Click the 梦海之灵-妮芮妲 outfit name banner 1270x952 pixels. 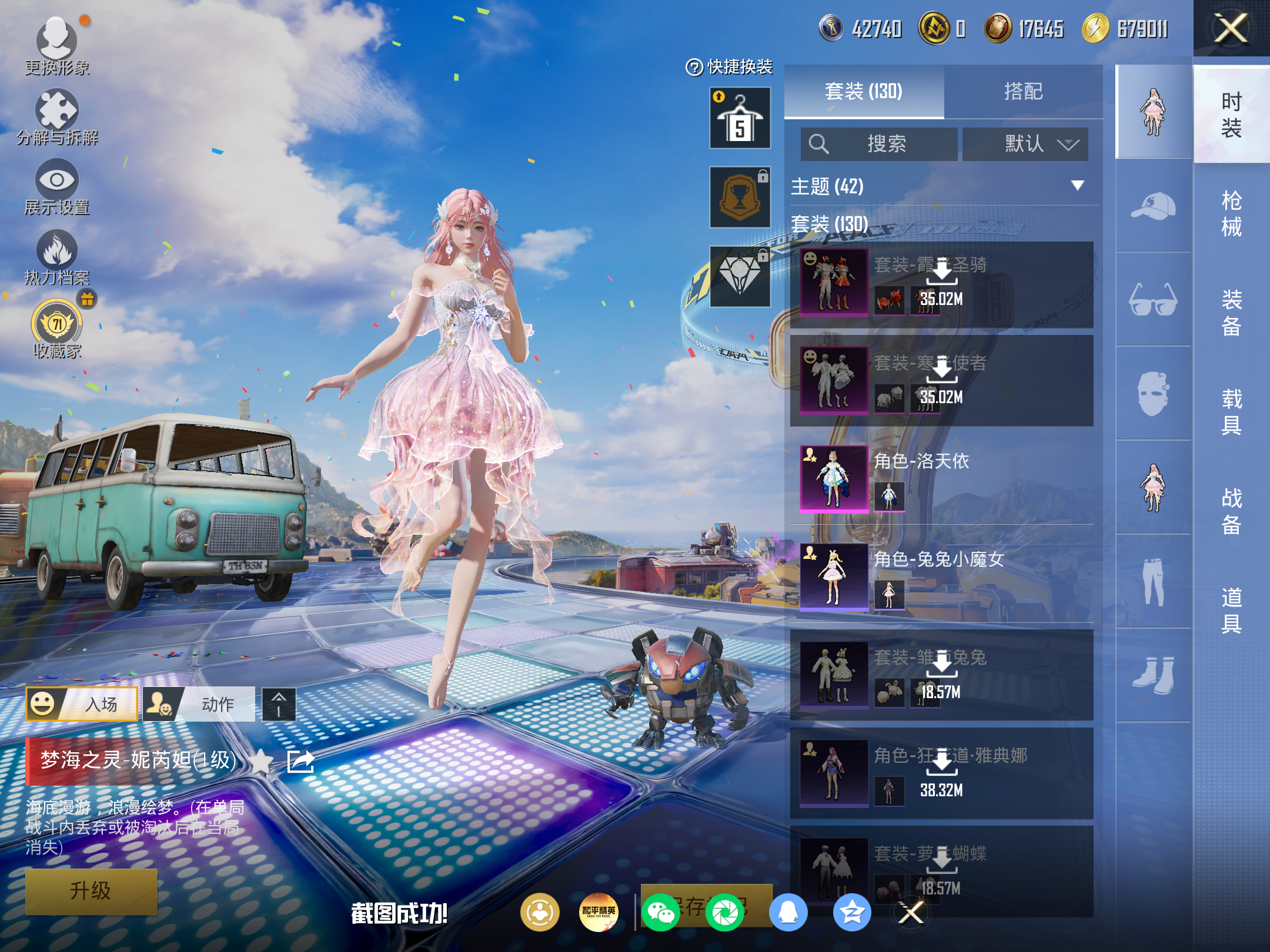click(x=138, y=760)
